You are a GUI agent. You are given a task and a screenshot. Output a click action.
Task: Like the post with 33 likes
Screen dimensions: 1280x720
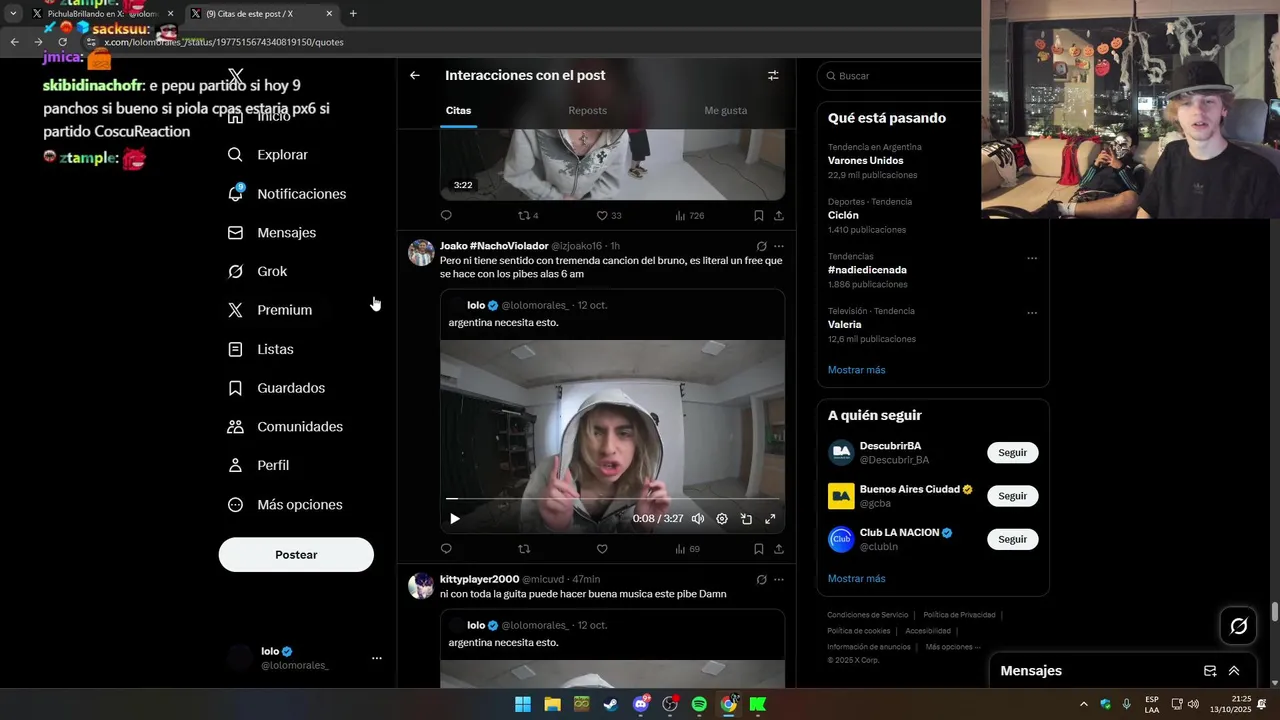click(x=609, y=215)
